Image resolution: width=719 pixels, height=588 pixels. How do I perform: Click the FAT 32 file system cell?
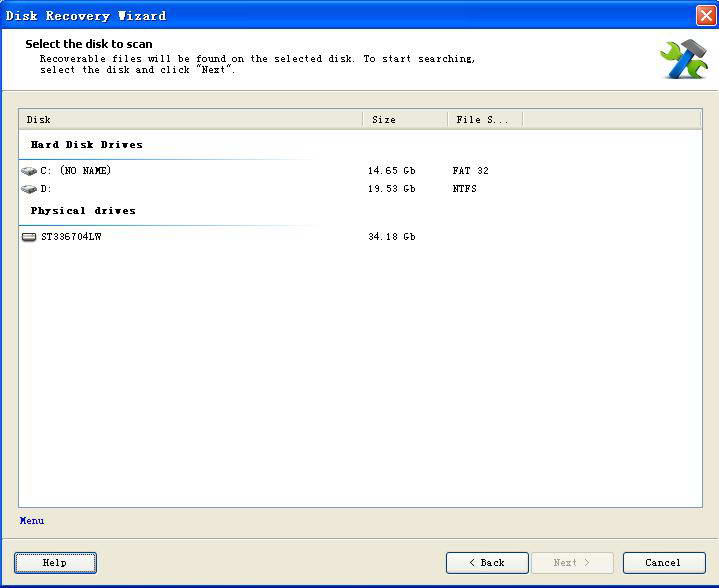click(470, 171)
